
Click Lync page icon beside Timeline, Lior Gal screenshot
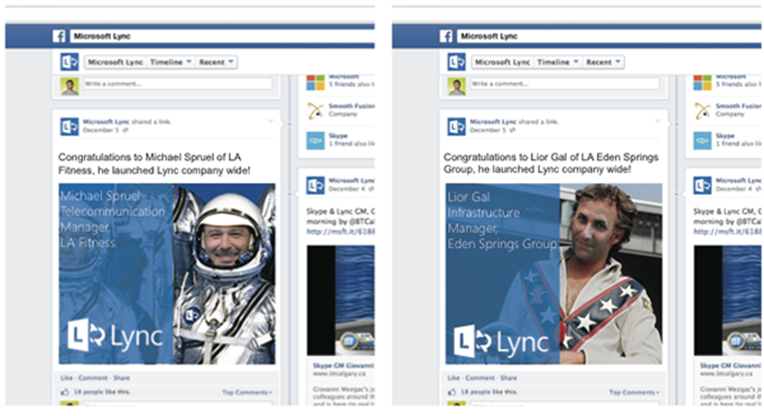pyautogui.click(x=457, y=62)
